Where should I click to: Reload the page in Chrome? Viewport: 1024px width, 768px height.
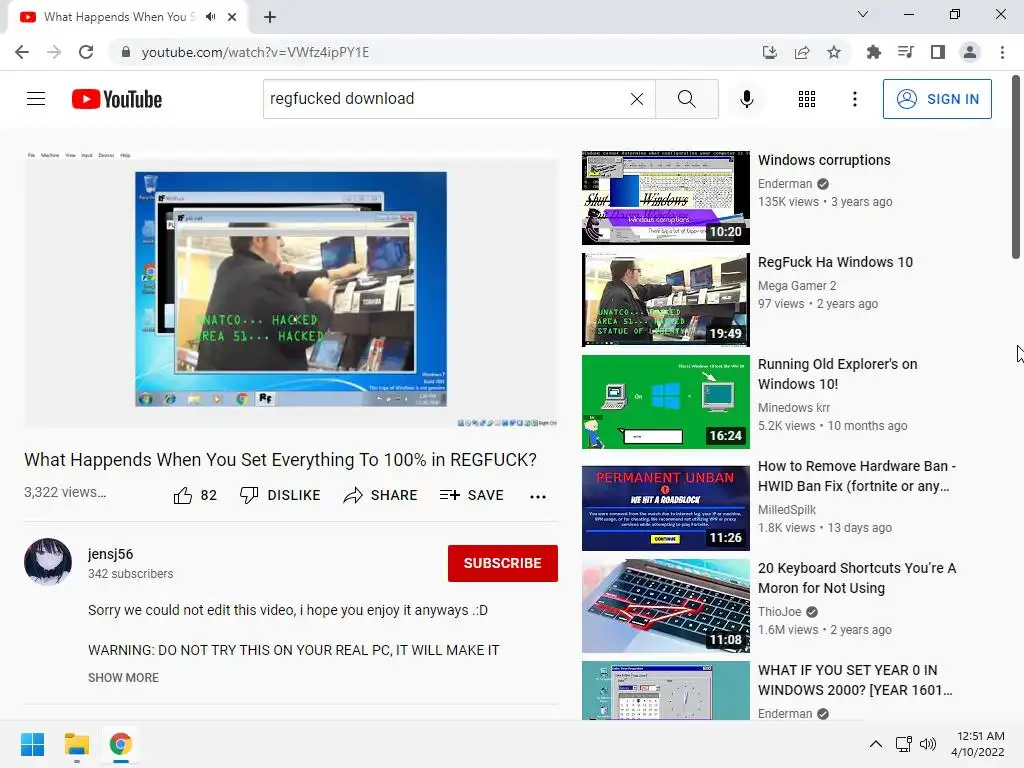click(x=86, y=52)
